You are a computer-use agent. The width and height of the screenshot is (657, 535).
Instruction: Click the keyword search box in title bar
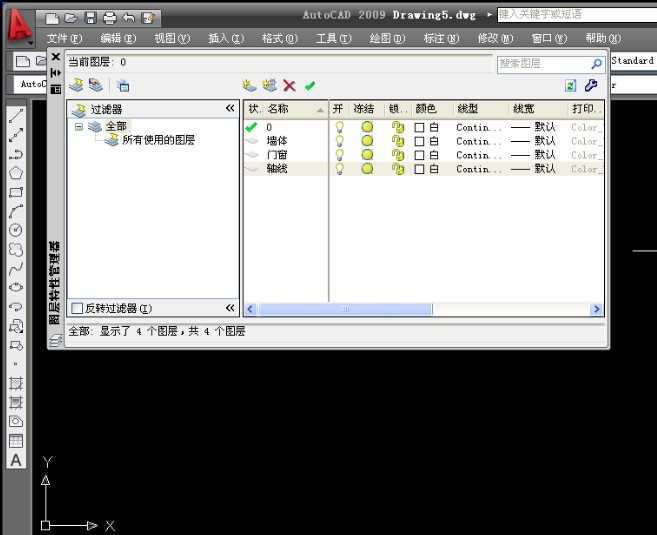point(577,15)
